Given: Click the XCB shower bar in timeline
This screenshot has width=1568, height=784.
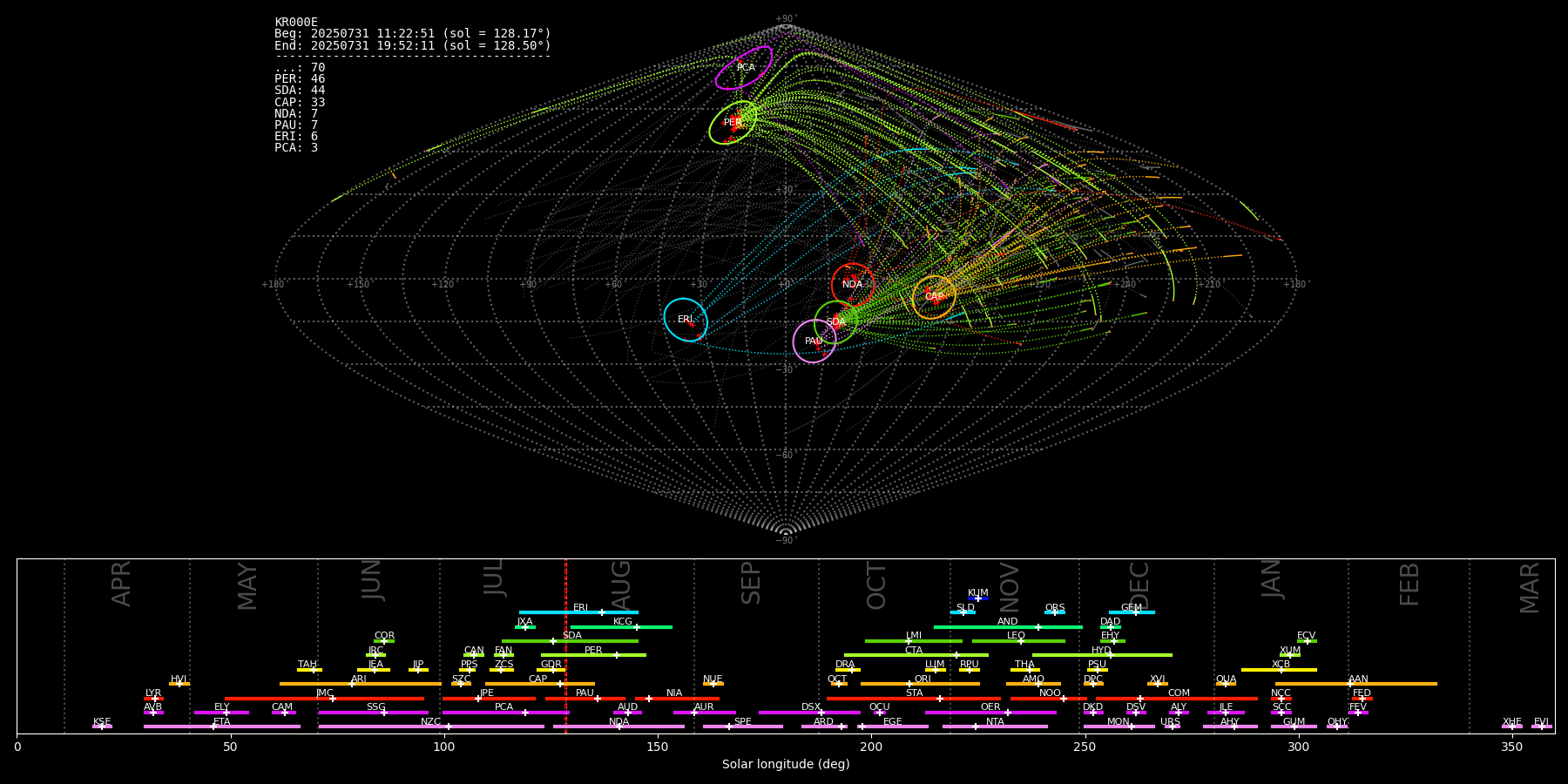Looking at the screenshot, I should pyautogui.click(x=1279, y=670).
